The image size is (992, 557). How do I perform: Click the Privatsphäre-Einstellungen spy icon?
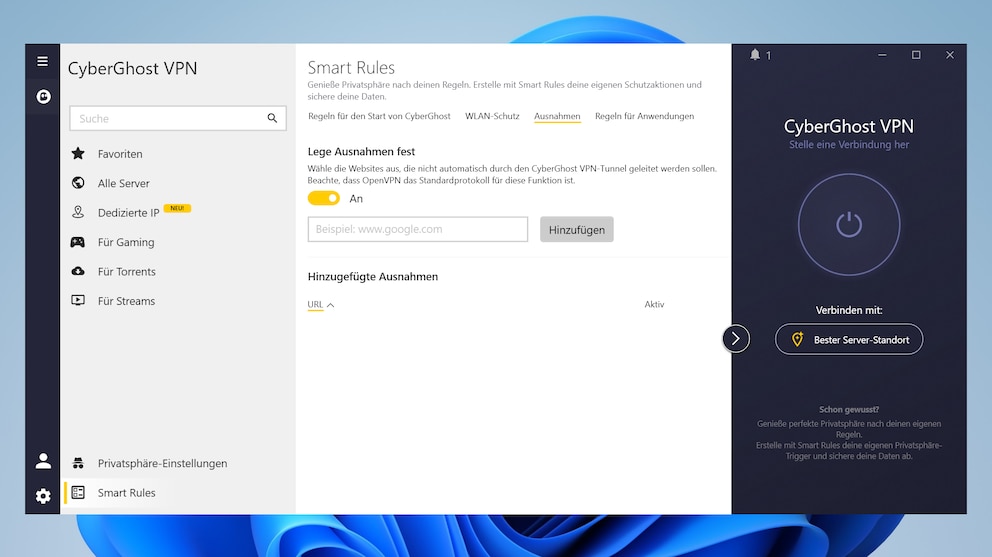(x=78, y=463)
